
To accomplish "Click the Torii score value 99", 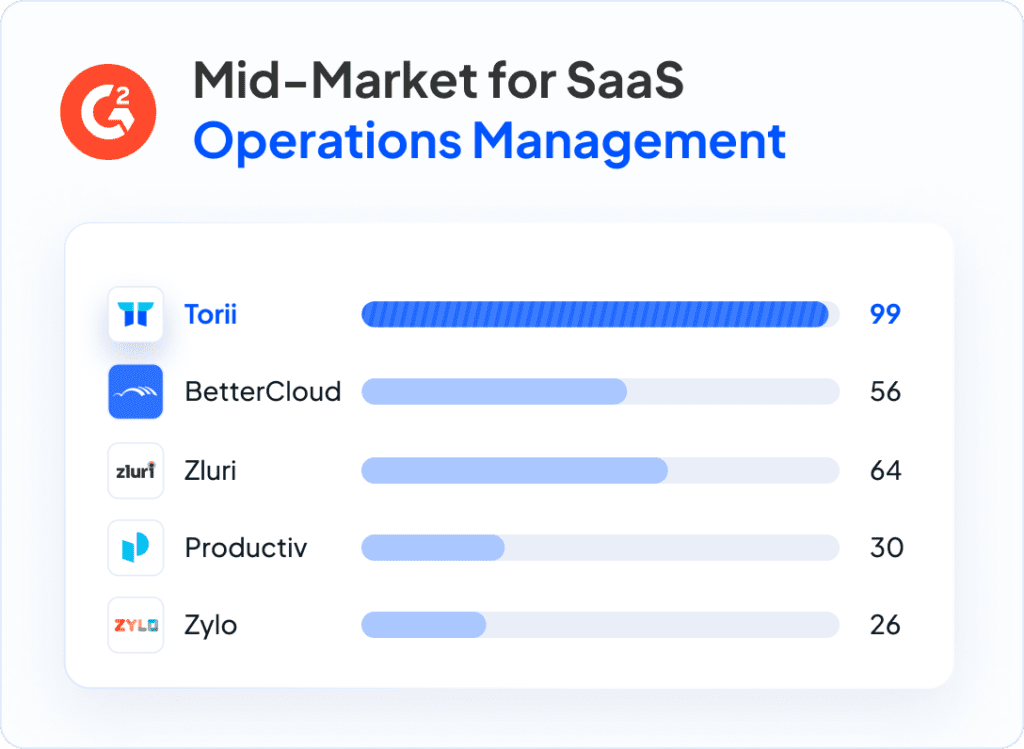I will [886, 314].
